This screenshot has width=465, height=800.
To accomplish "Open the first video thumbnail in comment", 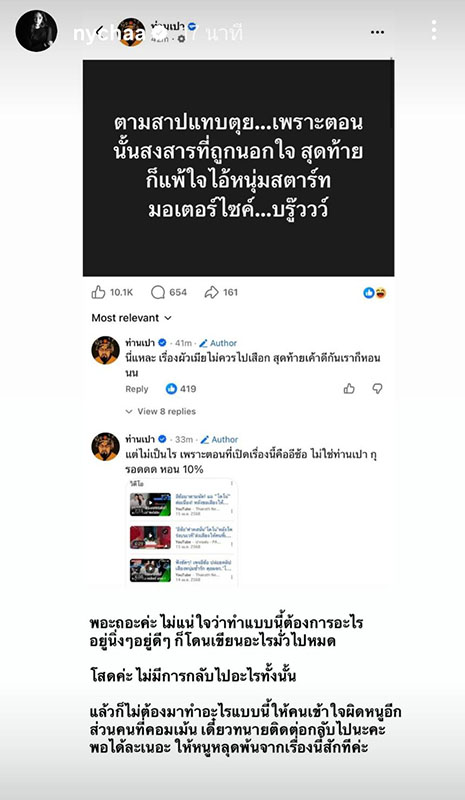I will coord(150,504).
